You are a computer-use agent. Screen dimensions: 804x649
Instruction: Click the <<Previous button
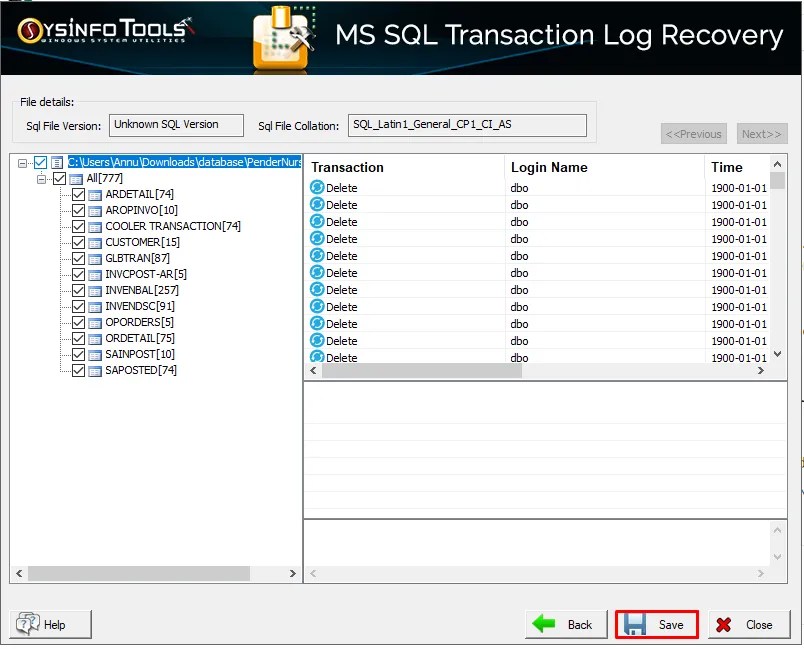coord(694,133)
